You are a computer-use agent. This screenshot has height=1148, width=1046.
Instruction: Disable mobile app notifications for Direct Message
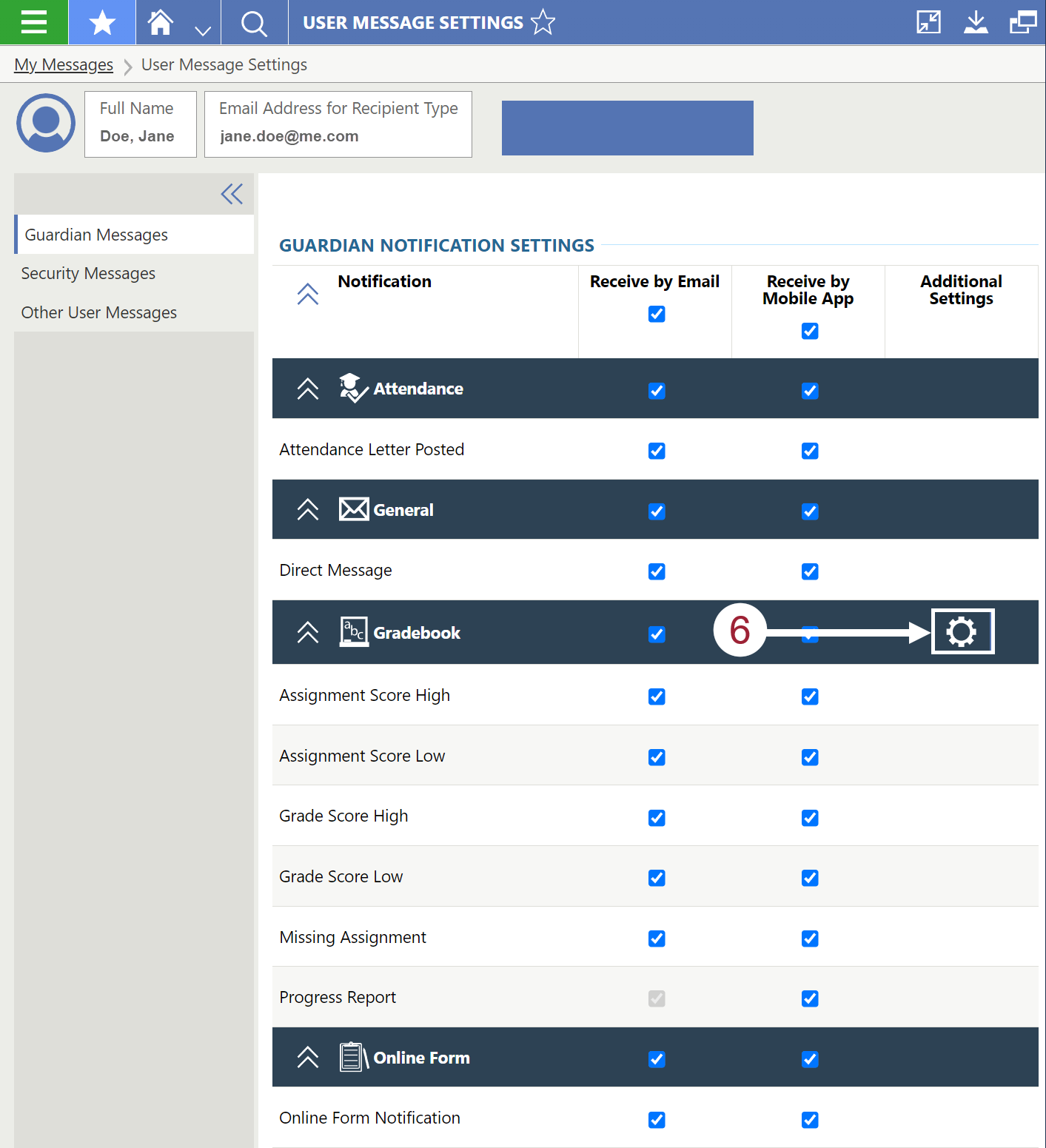tap(810, 571)
